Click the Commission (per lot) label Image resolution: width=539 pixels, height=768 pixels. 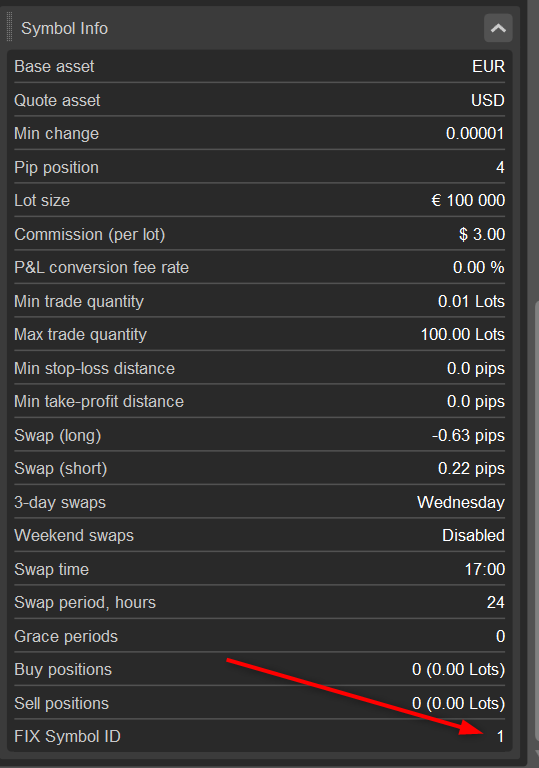tap(90, 234)
